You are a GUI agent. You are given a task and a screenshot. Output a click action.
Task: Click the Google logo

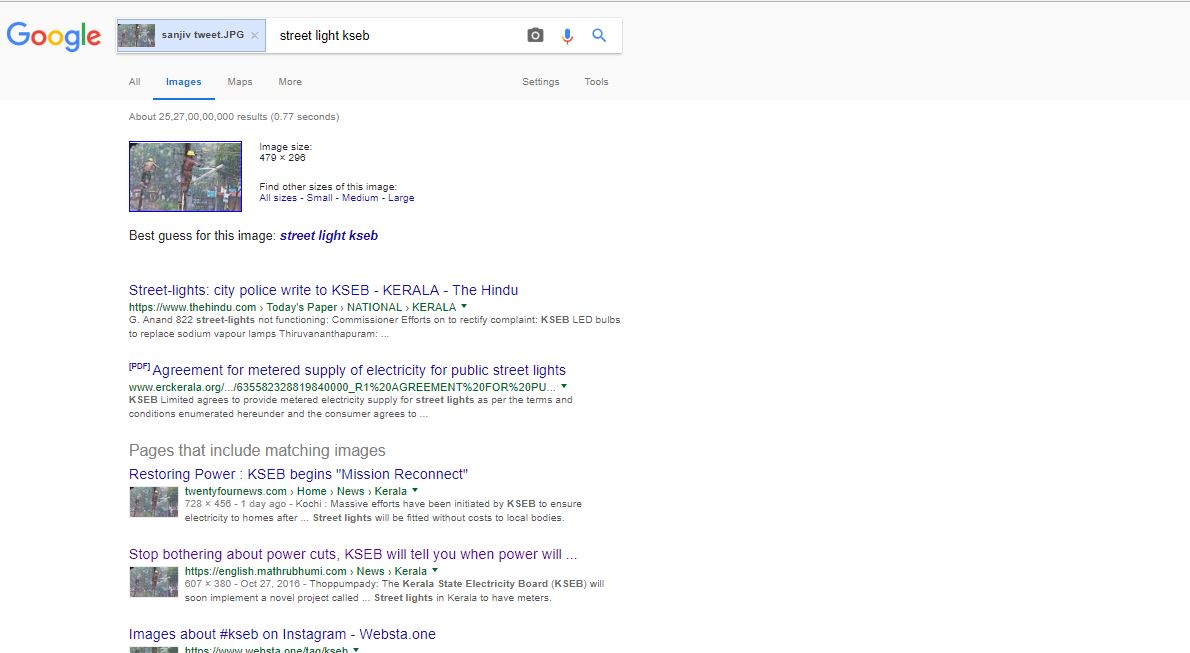click(53, 36)
